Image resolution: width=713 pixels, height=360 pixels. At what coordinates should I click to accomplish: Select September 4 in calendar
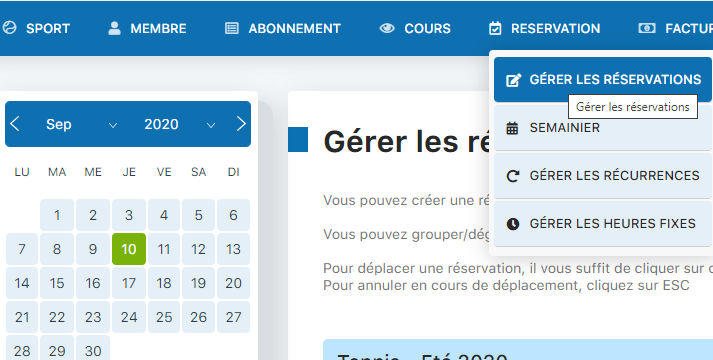click(x=164, y=215)
